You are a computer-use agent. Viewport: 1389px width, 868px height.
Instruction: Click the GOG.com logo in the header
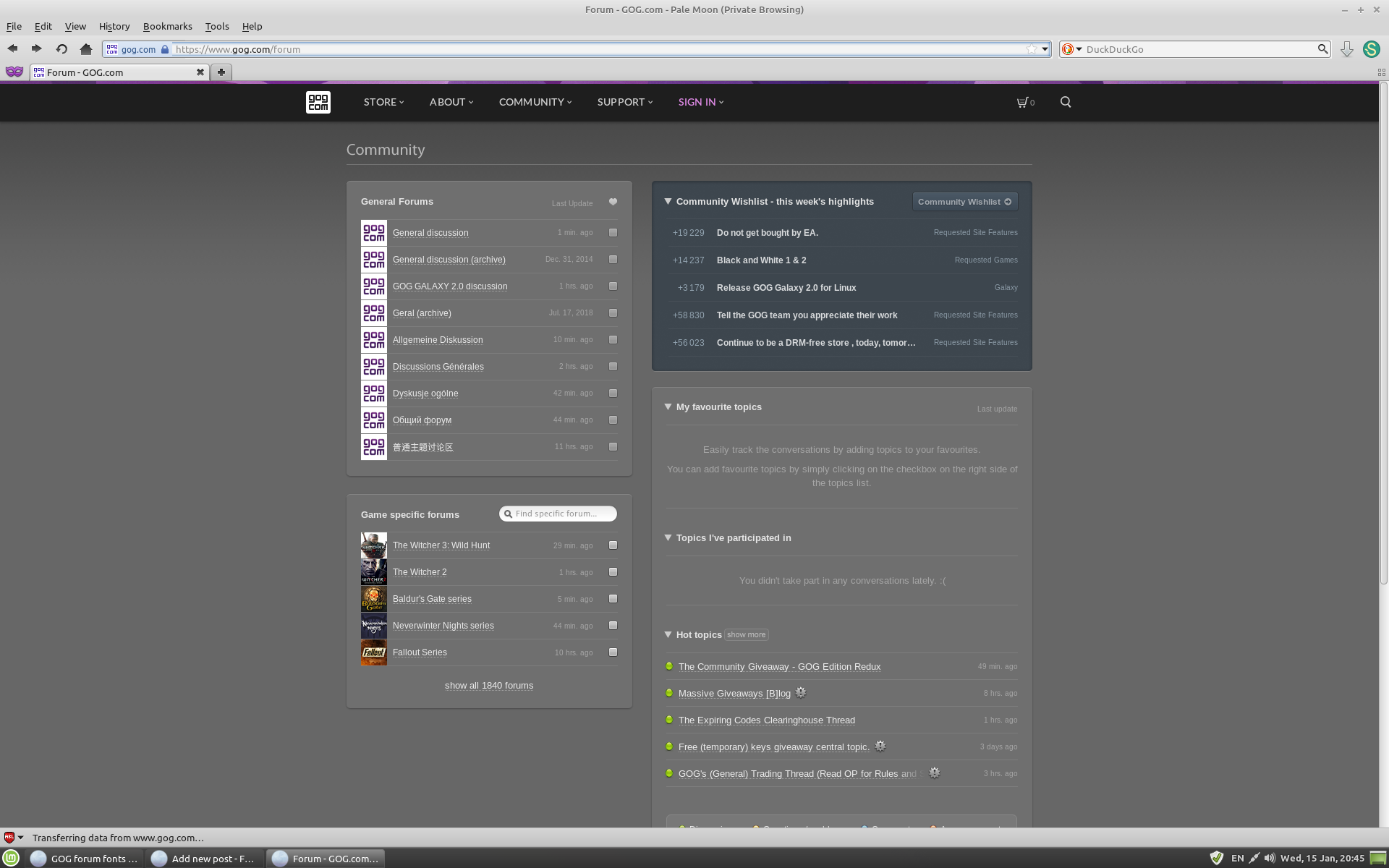[318, 102]
